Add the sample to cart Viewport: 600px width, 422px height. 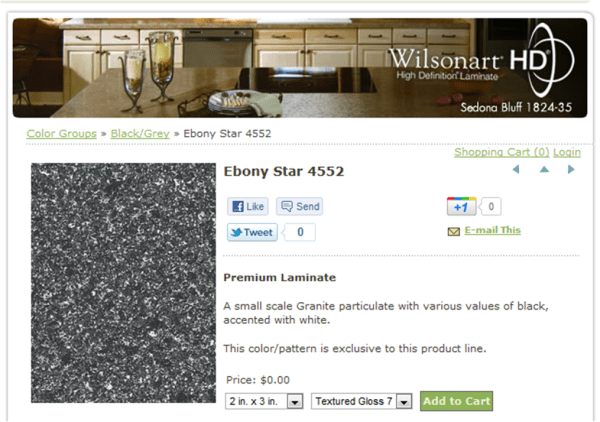point(457,401)
